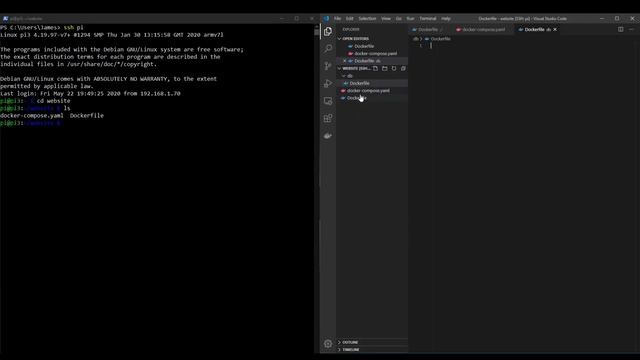Click the 'ssh pi' command text

(73, 27)
